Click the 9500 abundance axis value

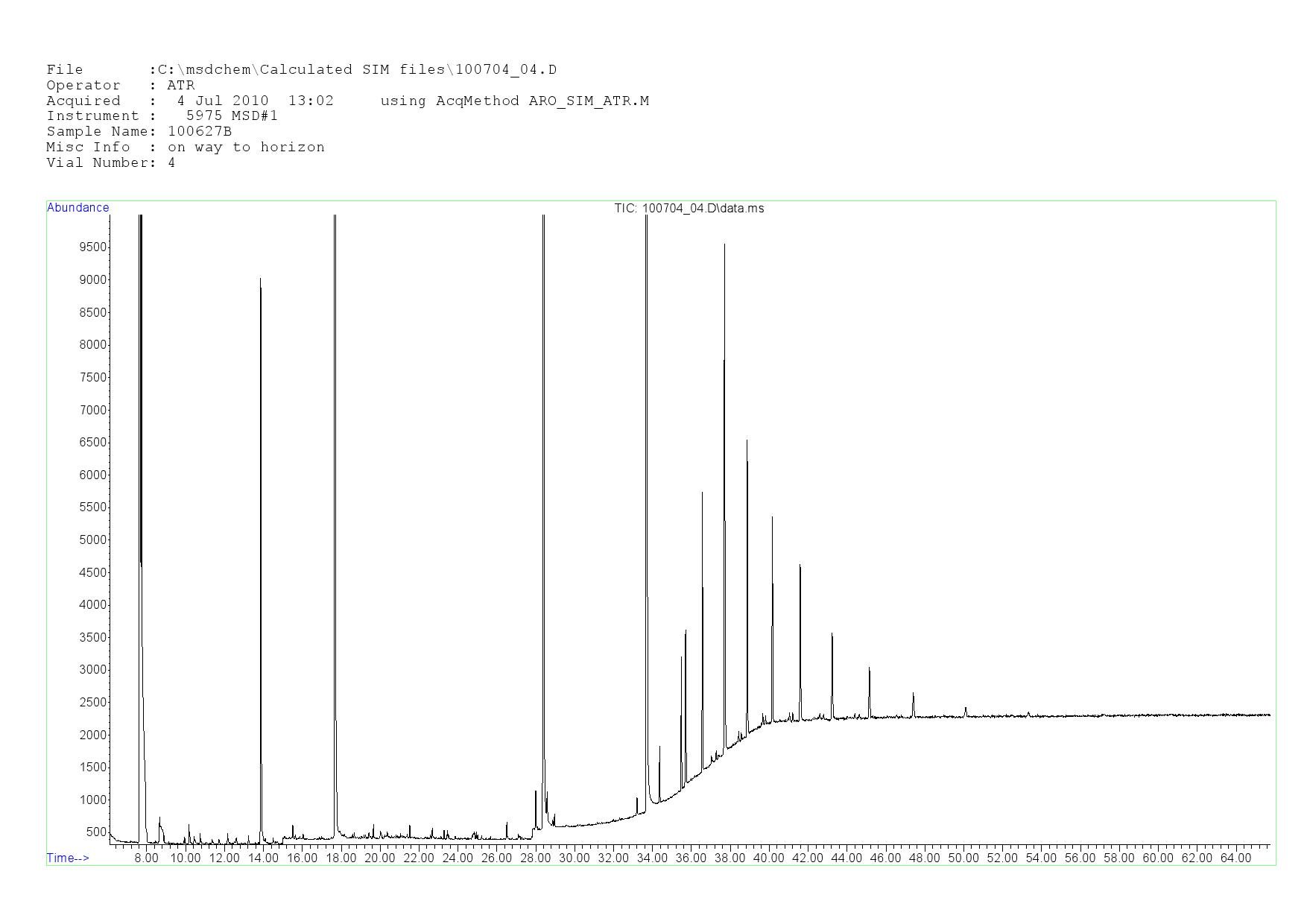click(93, 247)
